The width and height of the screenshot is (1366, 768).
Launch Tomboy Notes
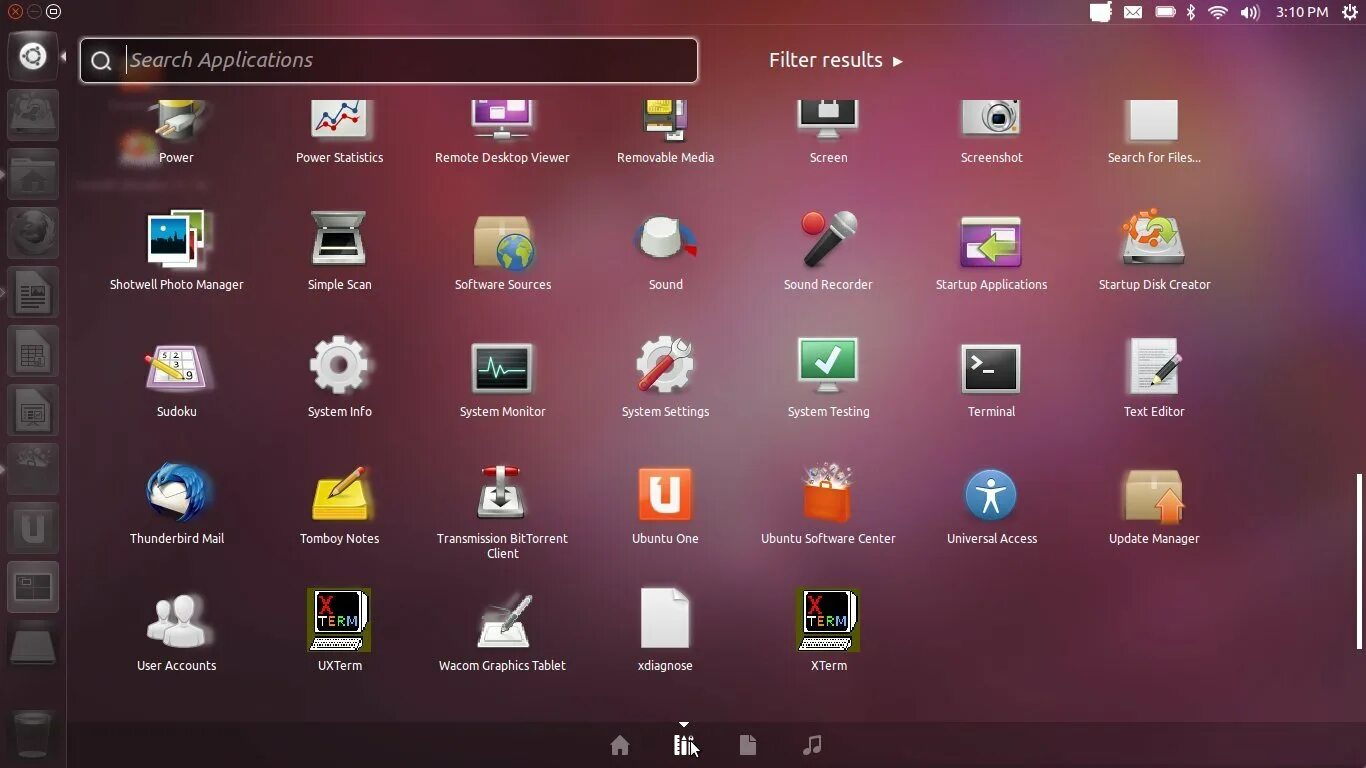click(x=339, y=504)
